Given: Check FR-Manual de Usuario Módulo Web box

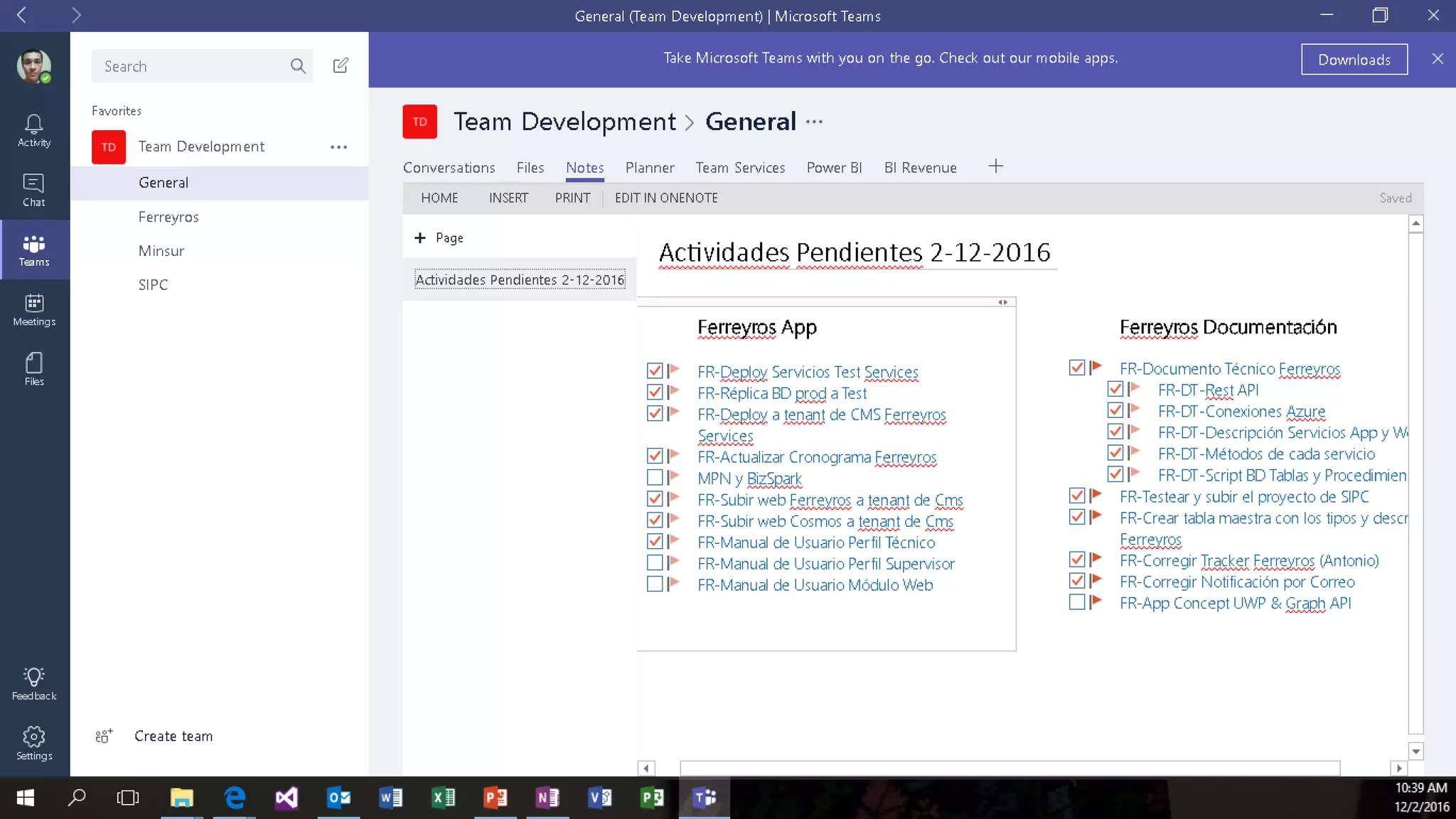Looking at the screenshot, I should [x=655, y=584].
